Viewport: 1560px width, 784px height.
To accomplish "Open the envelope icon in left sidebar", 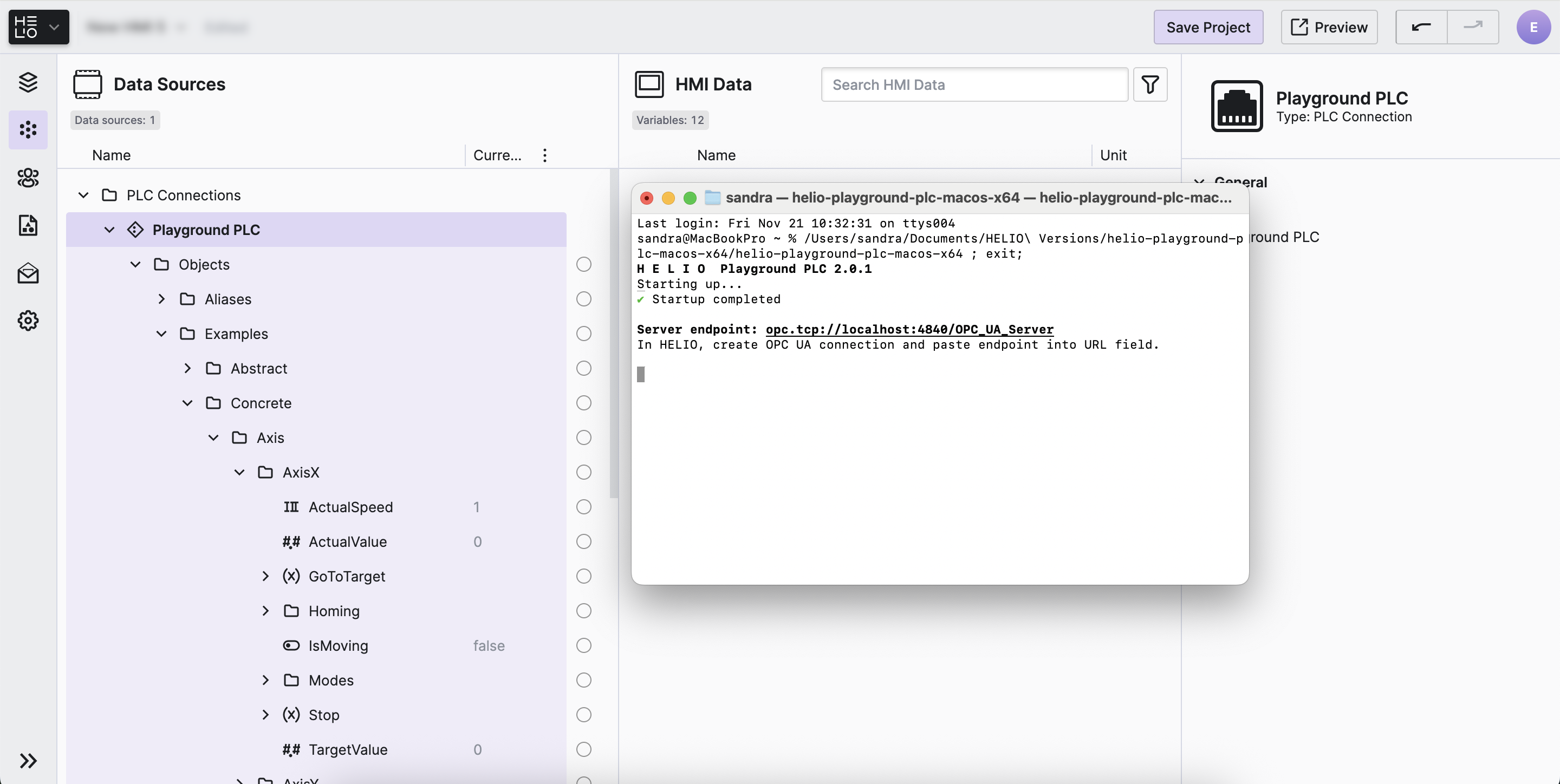I will (x=28, y=273).
